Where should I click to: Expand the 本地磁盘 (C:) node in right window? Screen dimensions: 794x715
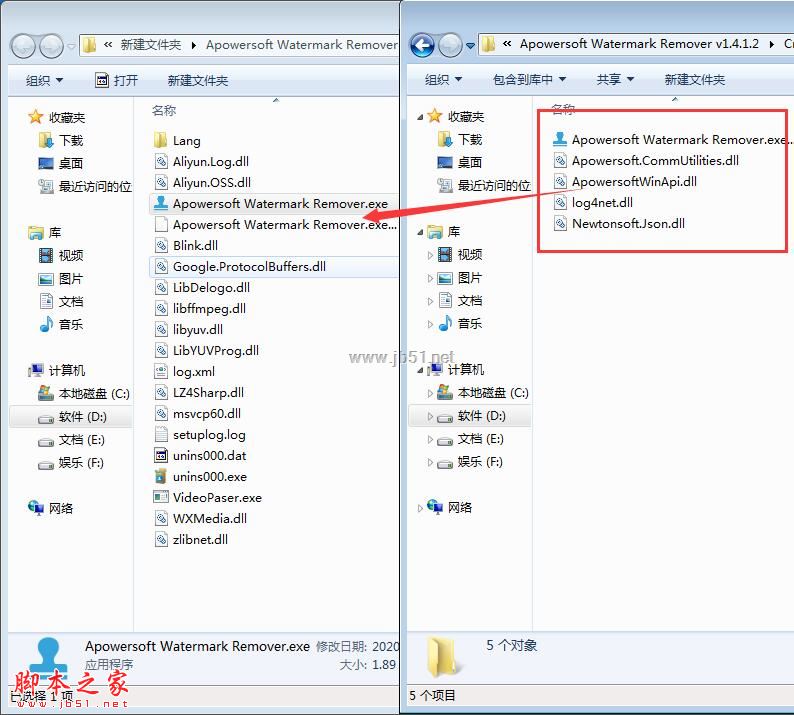tap(430, 393)
